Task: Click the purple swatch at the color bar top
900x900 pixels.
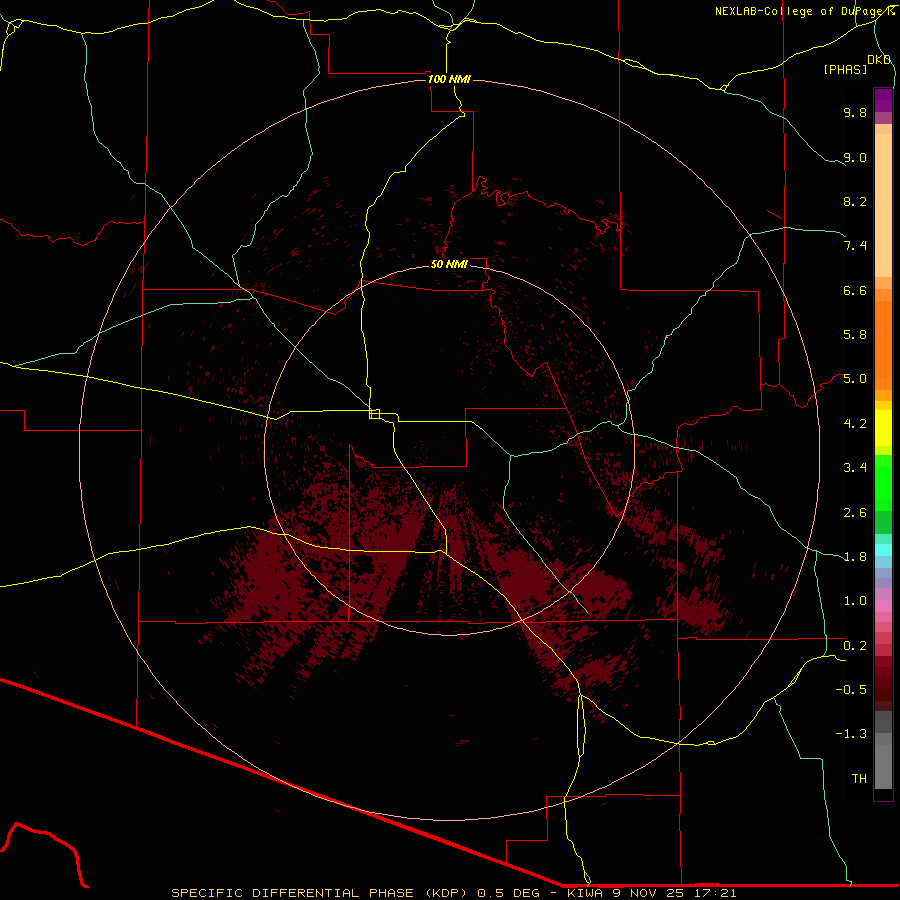Action: pyautogui.click(x=883, y=100)
